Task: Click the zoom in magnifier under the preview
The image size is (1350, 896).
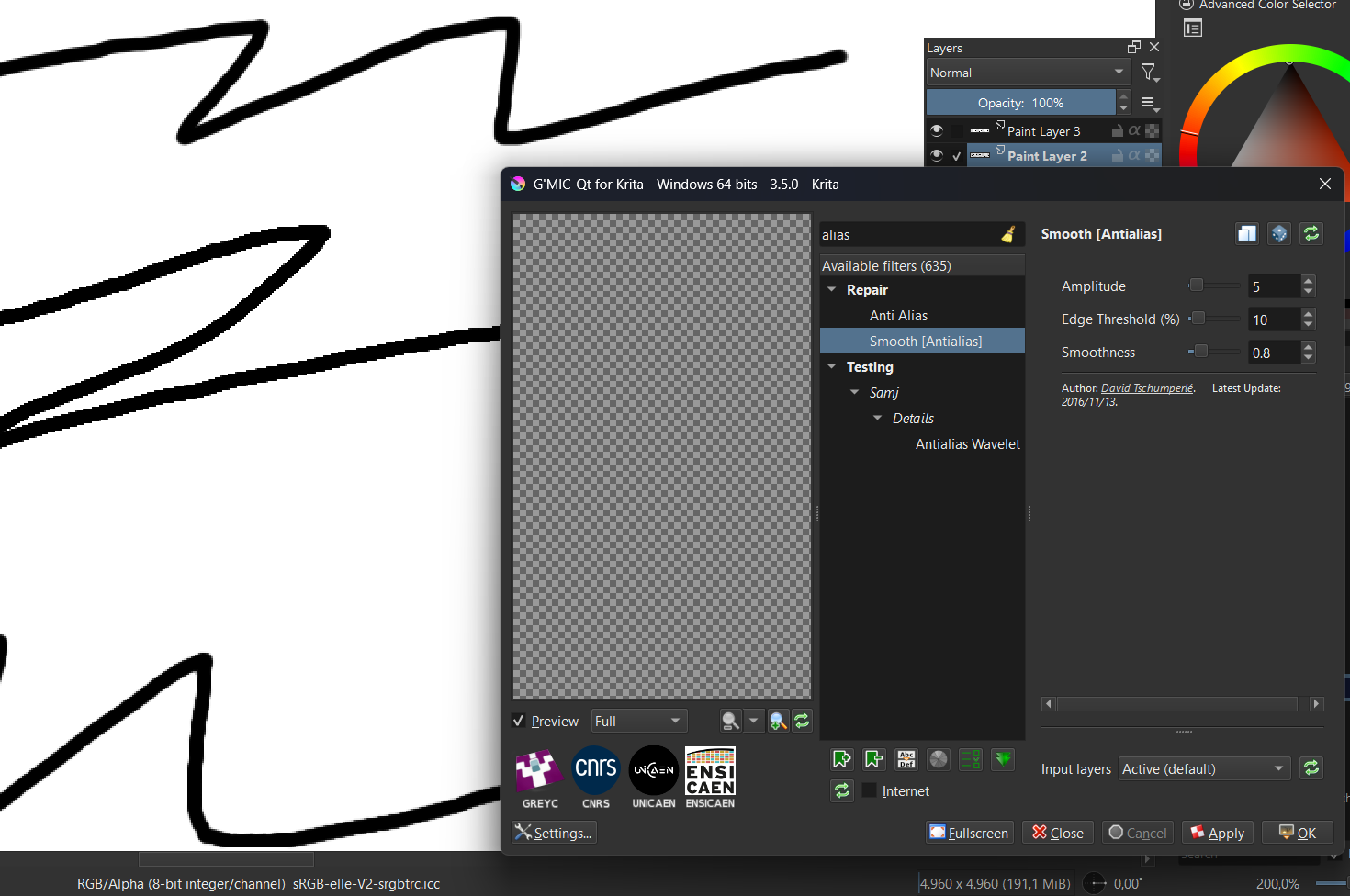Action: coord(778,722)
